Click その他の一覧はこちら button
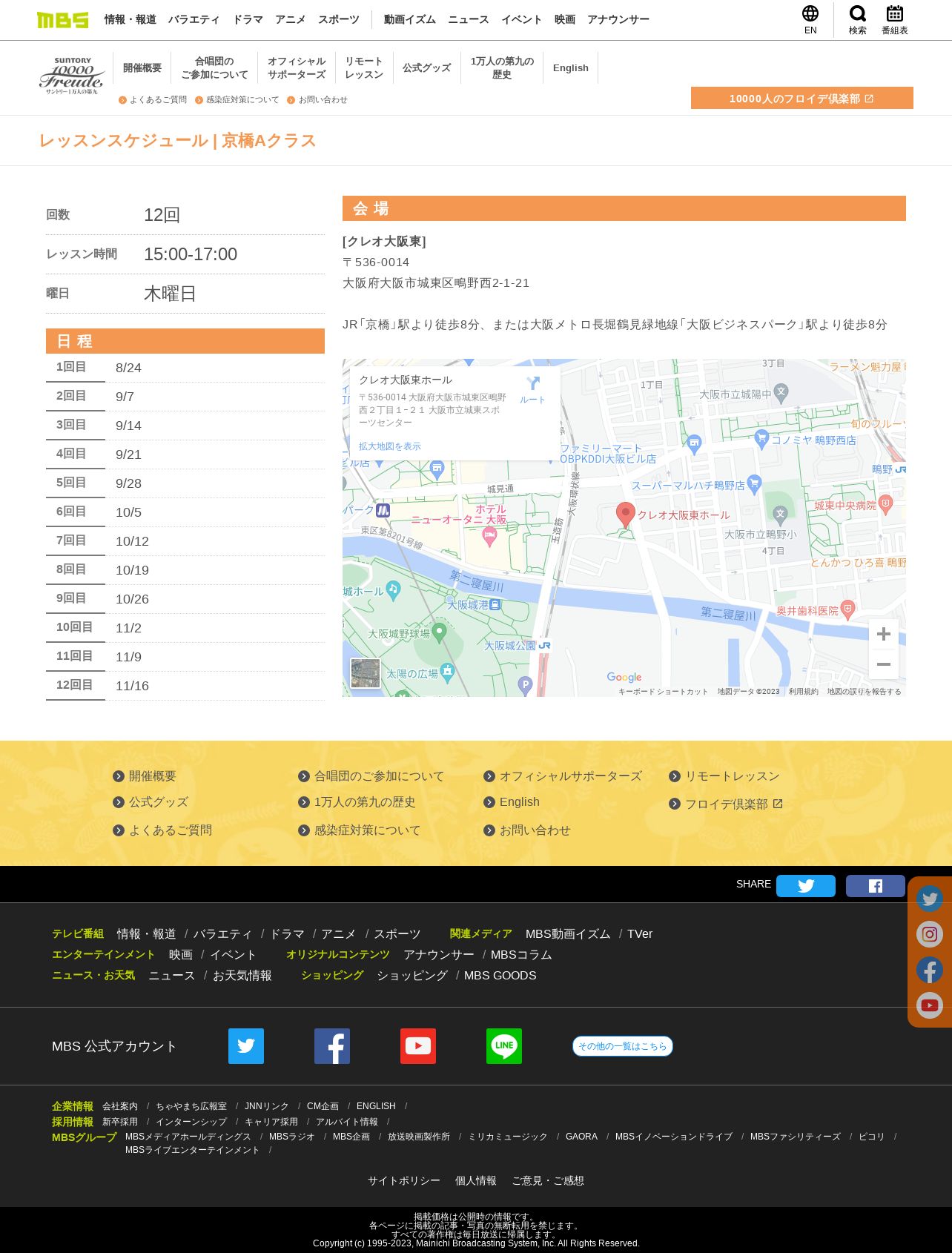Image resolution: width=952 pixels, height=1253 pixels. pos(623,1046)
